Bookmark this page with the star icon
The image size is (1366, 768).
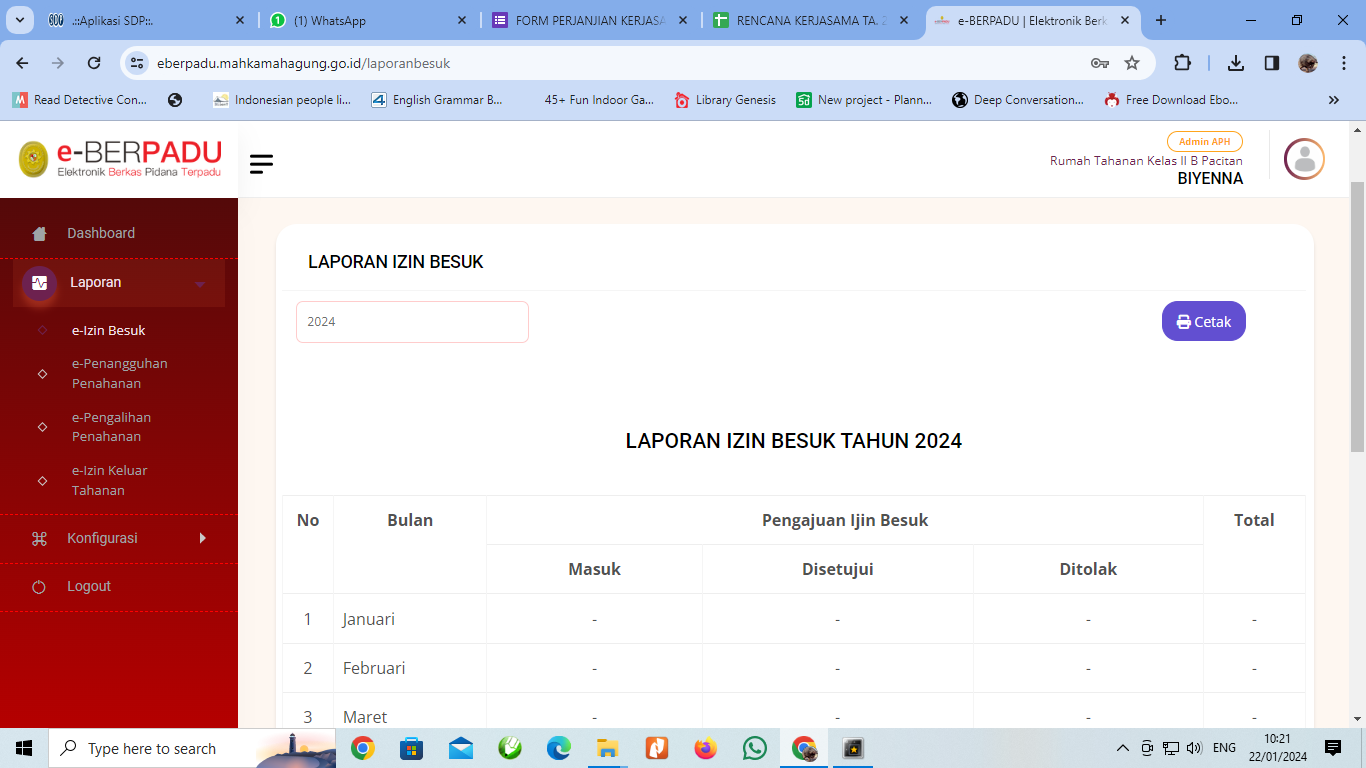pos(1132,63)
